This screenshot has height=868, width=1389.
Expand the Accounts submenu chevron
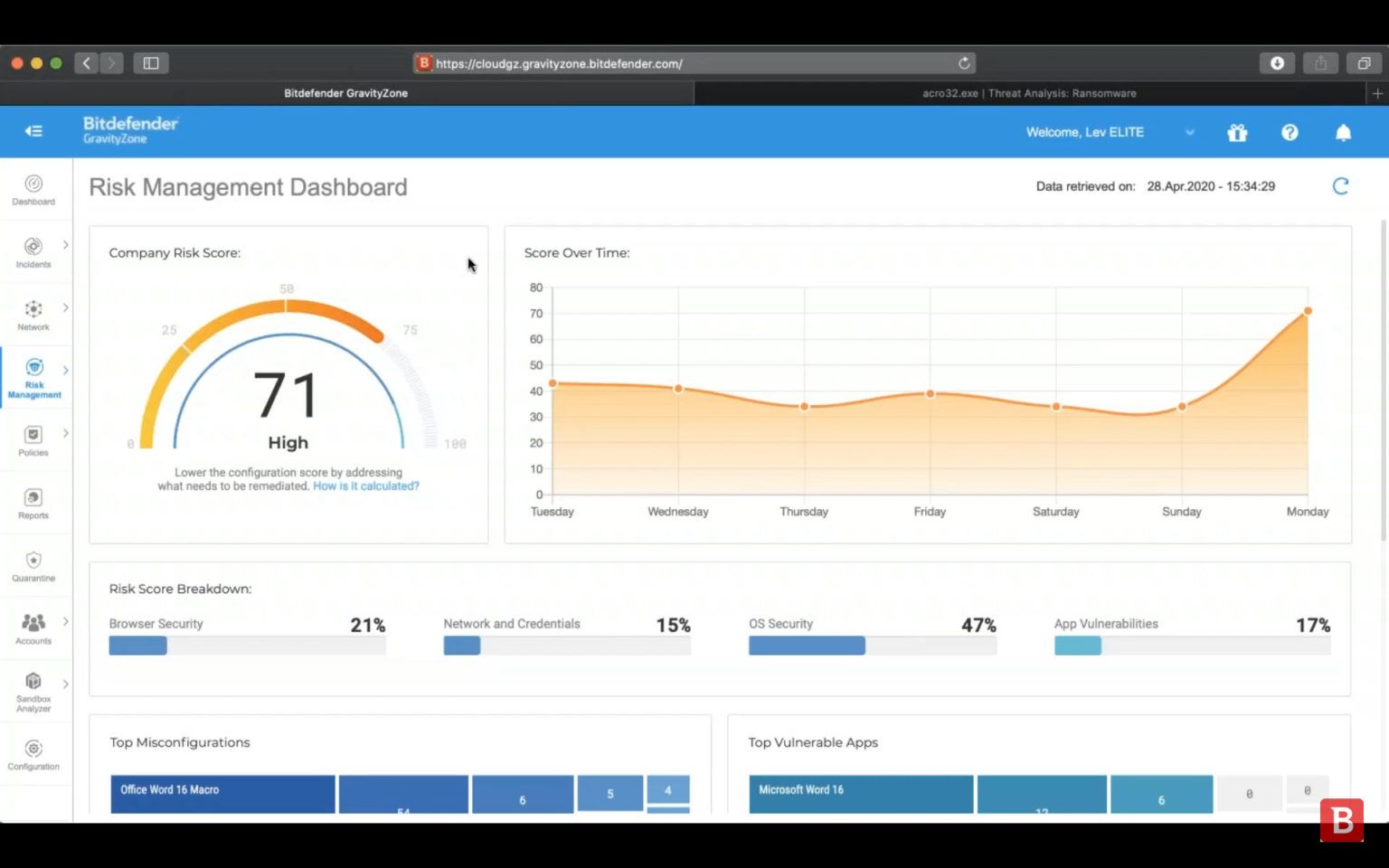click(64, 621)
